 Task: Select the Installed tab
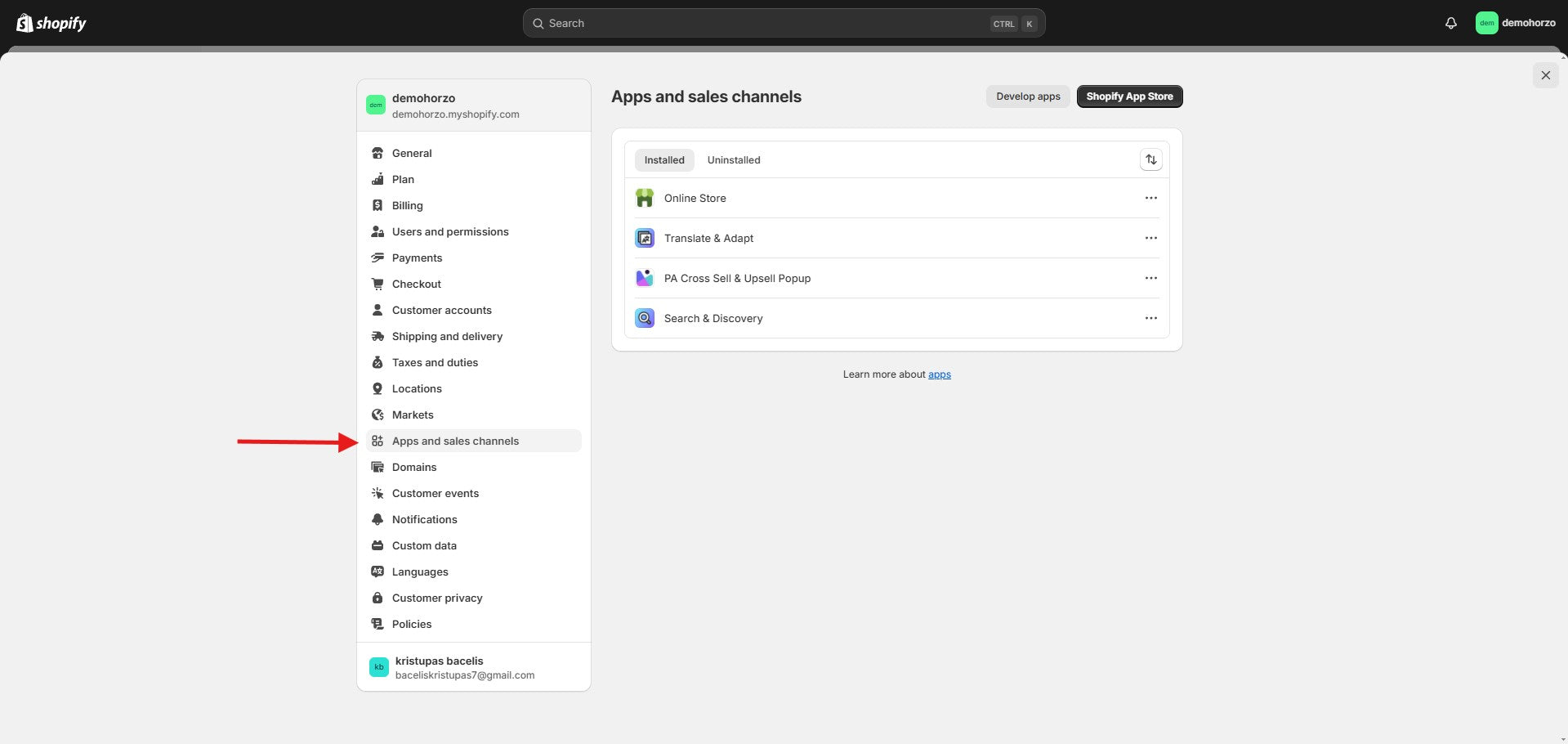point(663,160)
